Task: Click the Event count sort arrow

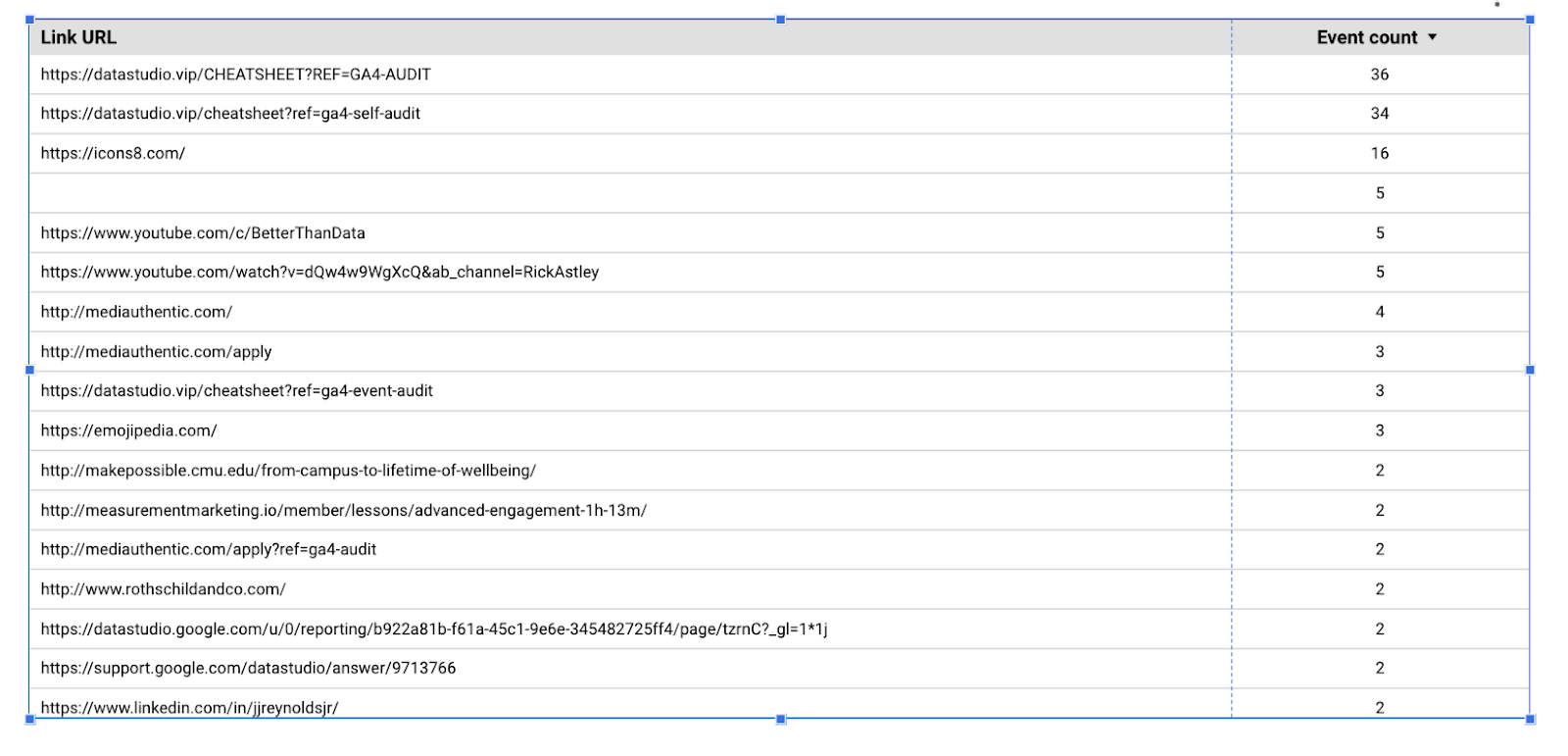Action: [1433, 37]
